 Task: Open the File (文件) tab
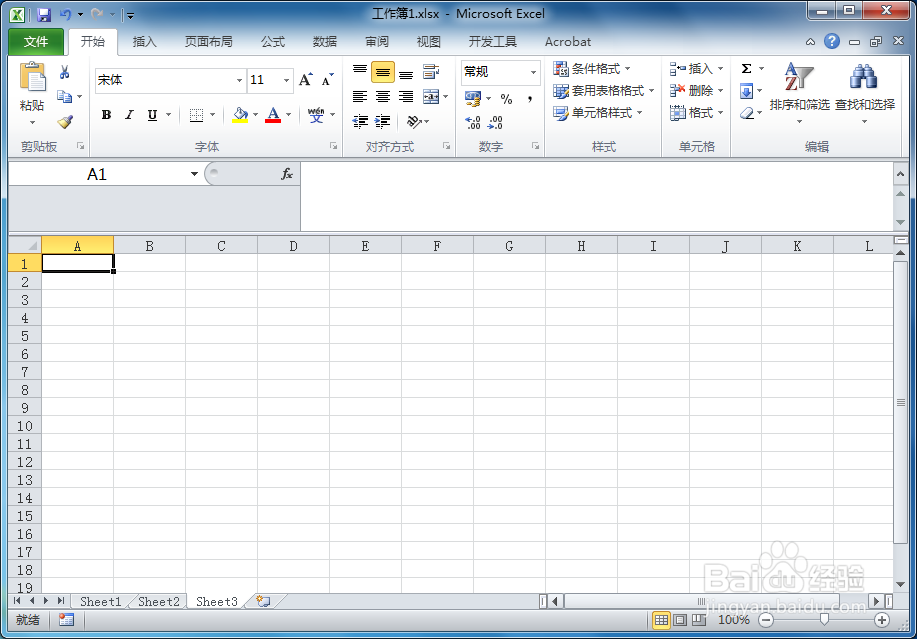(36, 42)
